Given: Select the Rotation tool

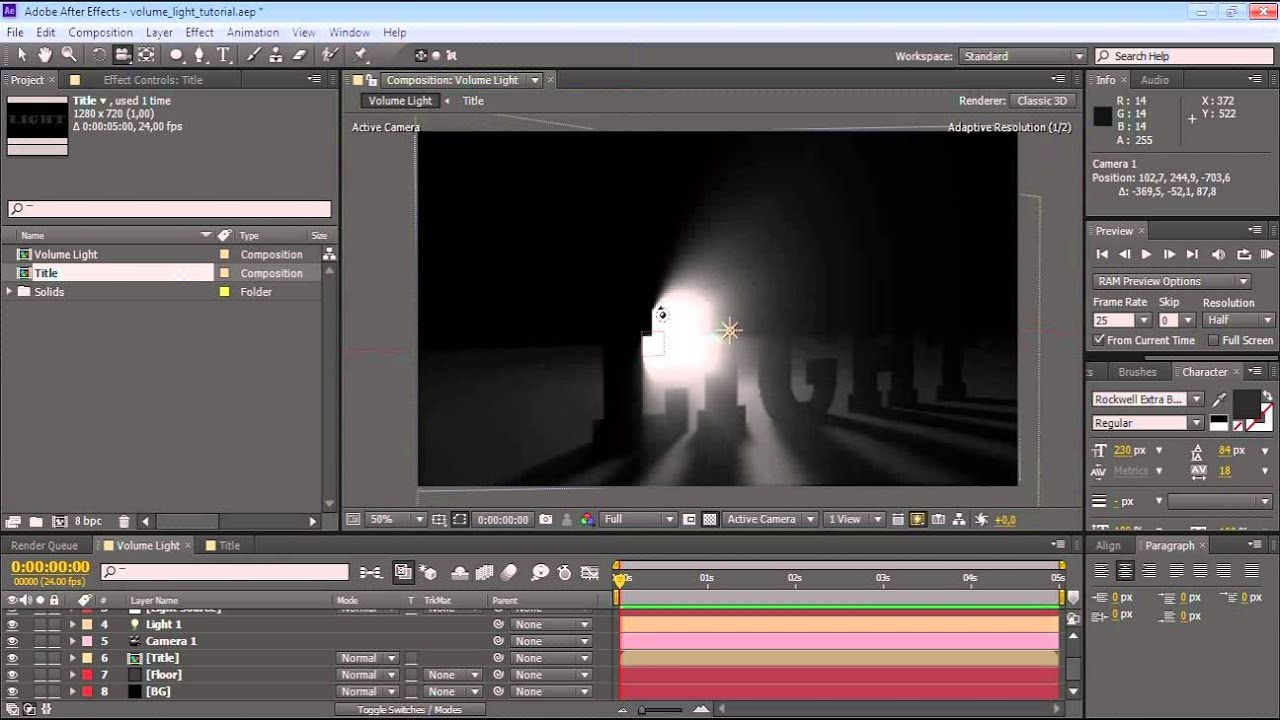Looking at the screenshot, I should coord(99,55).
